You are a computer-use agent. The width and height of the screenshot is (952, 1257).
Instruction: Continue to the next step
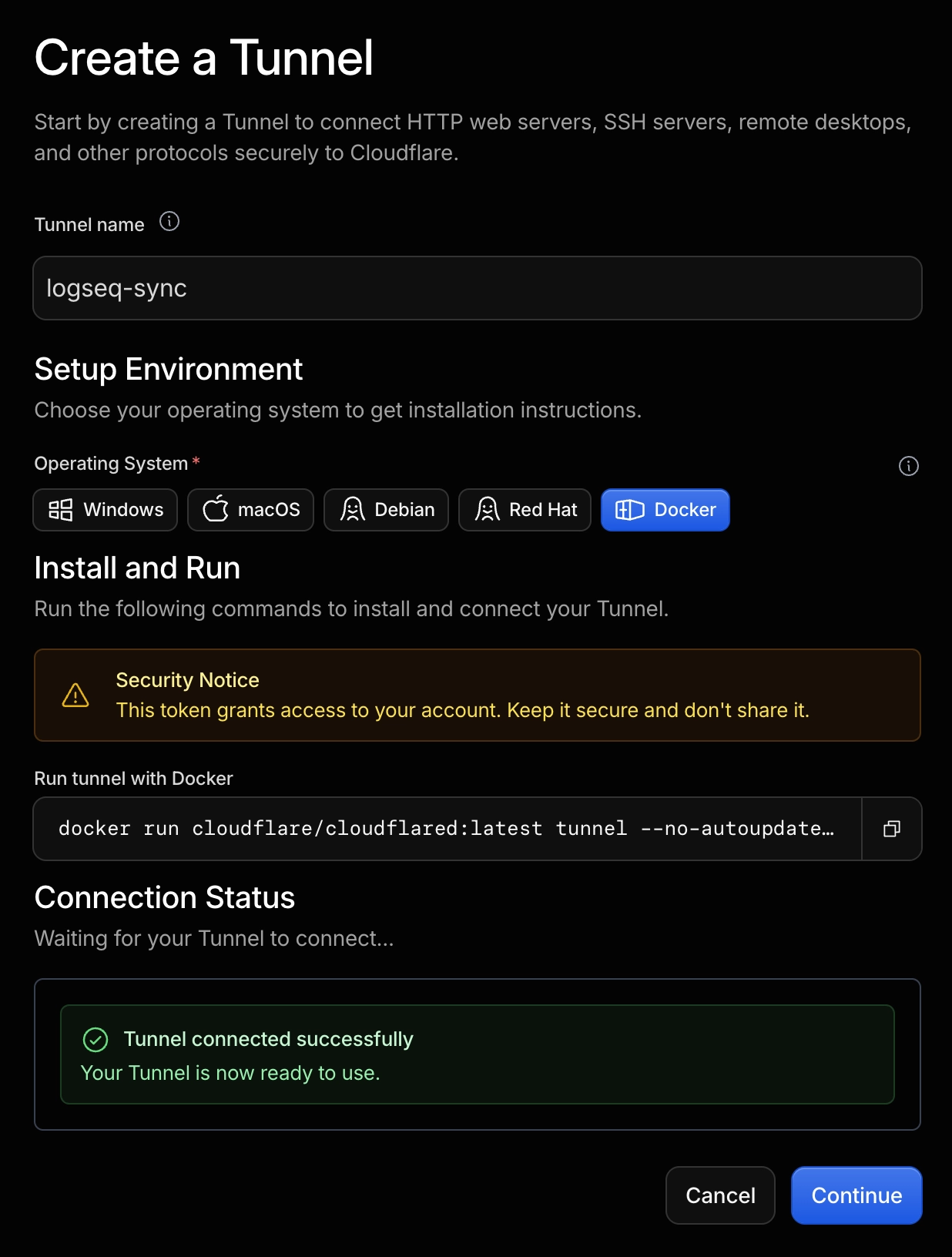pos(856,1195)
